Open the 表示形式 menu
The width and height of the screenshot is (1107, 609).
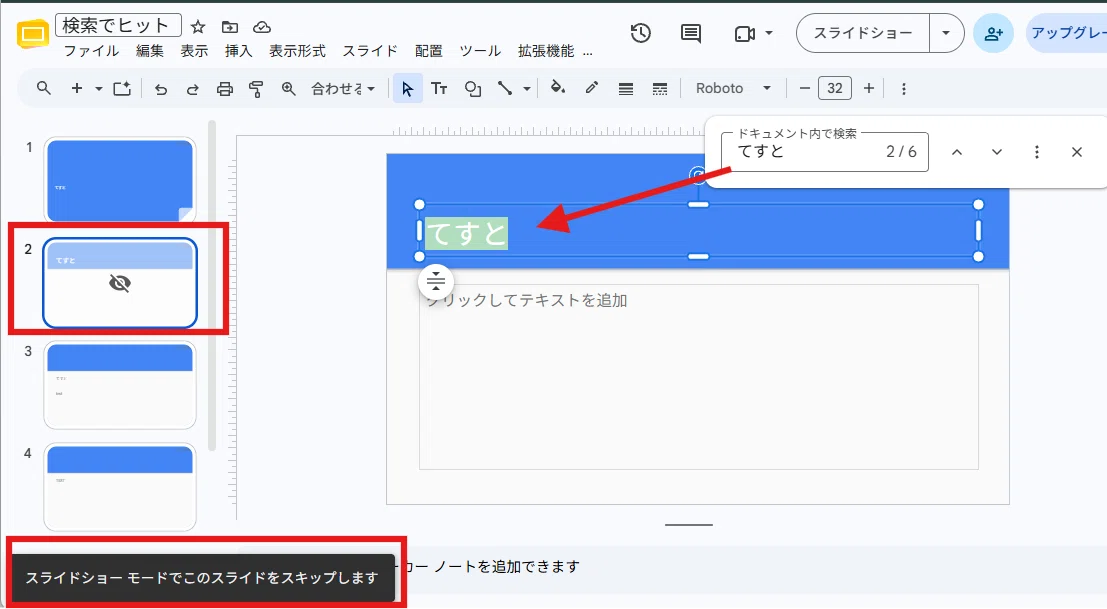[x=297, y=51]
